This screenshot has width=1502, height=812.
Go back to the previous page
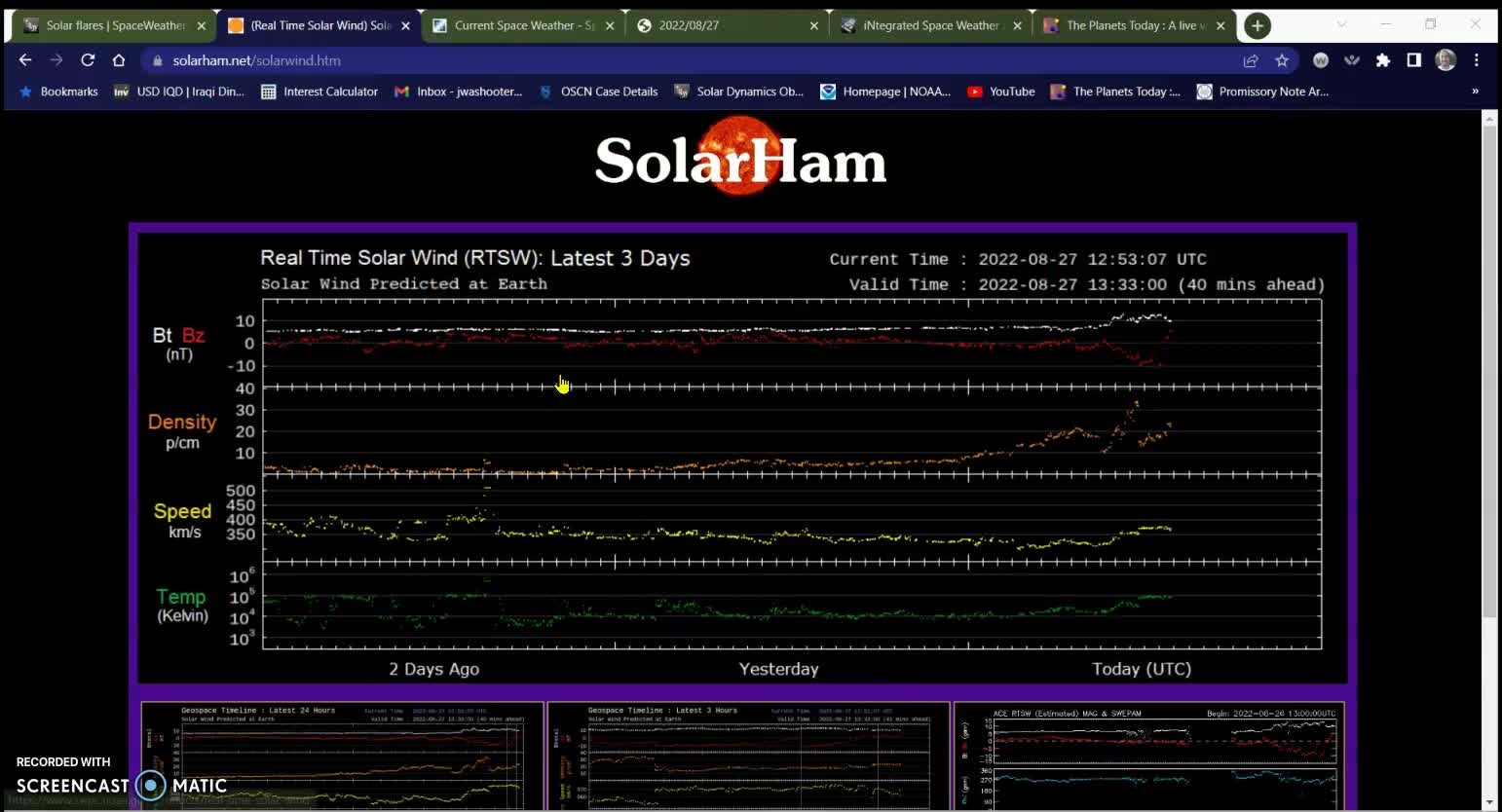coord(25,60)
